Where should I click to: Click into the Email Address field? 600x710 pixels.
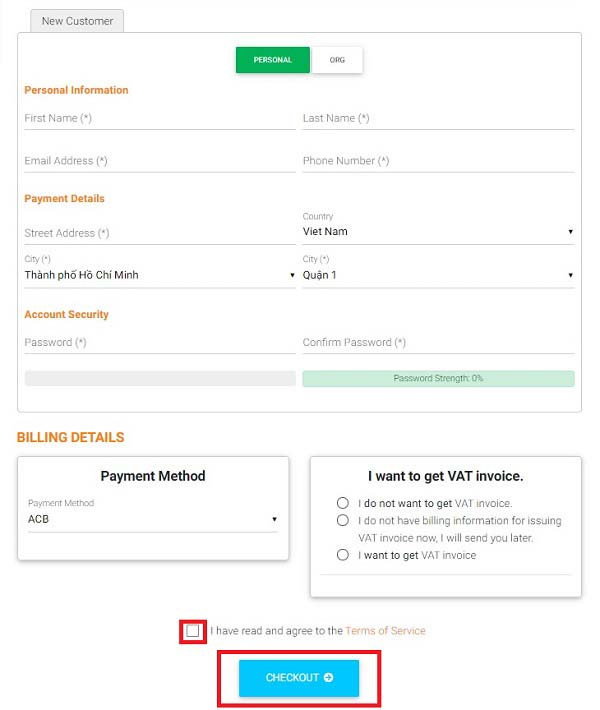[x=160, y=161]
